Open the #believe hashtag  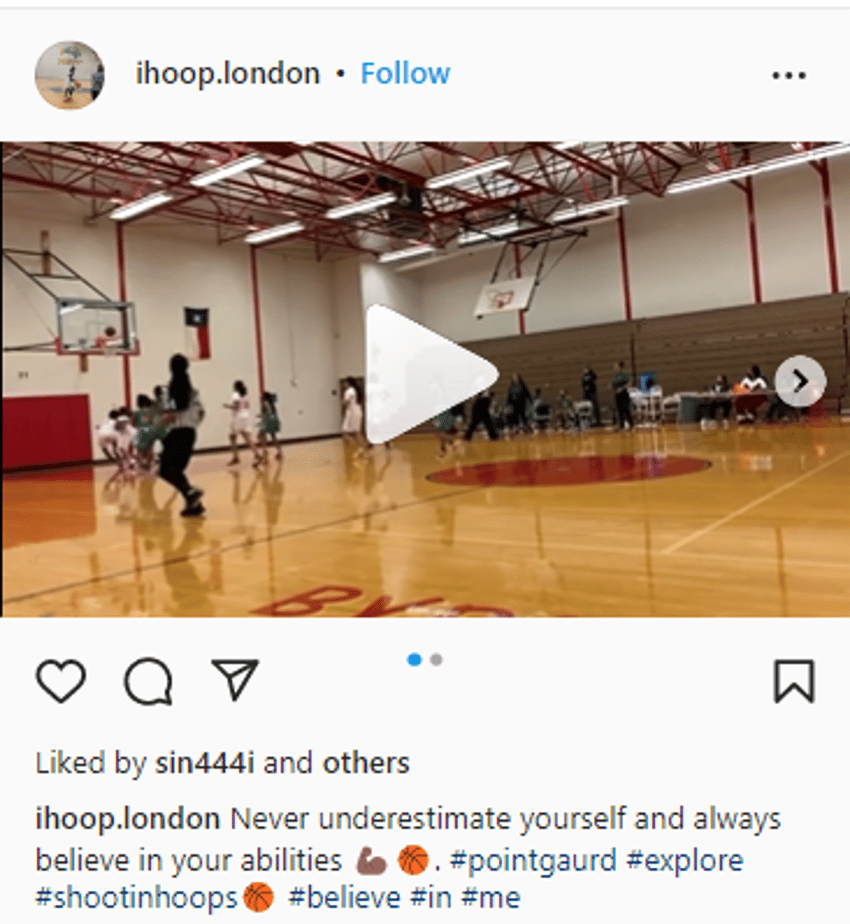(x=344, y=899)
